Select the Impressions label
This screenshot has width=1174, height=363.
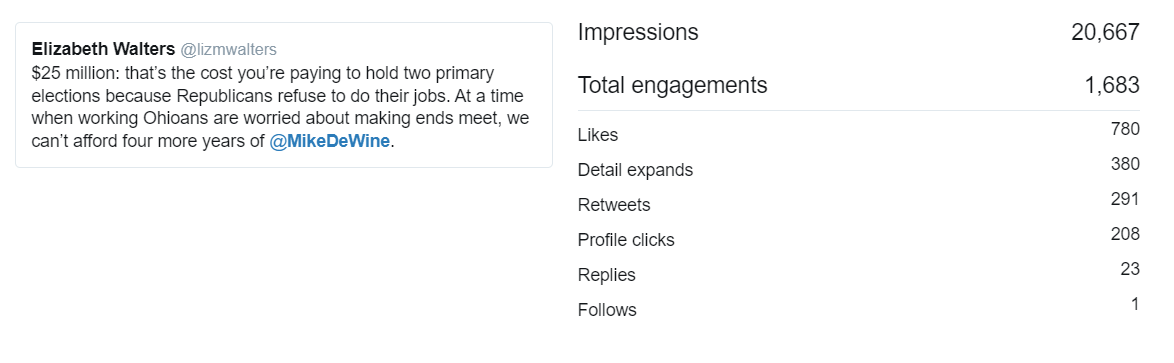(x=638, y=32)
